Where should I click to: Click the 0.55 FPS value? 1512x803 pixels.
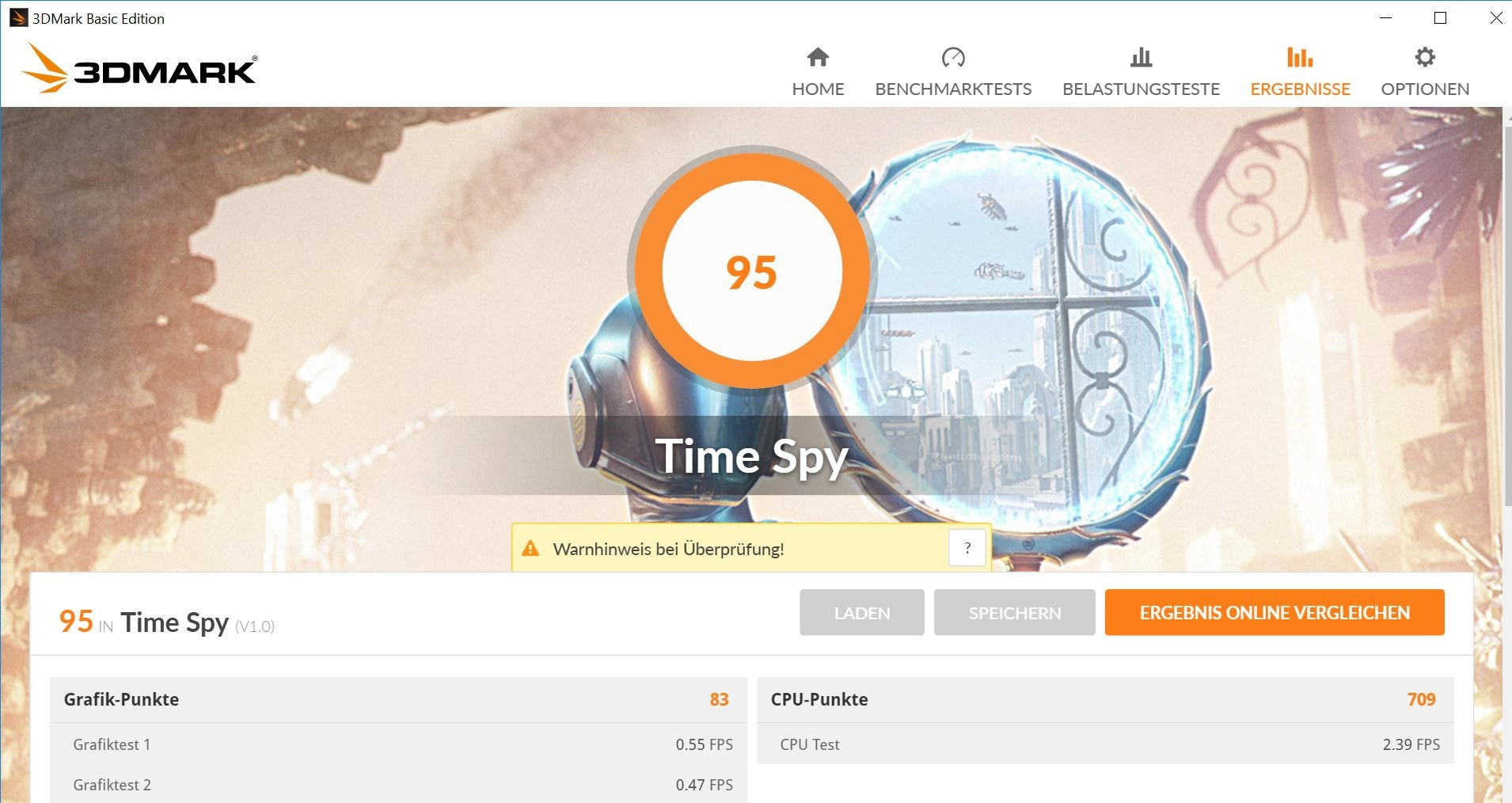(704, 744)
